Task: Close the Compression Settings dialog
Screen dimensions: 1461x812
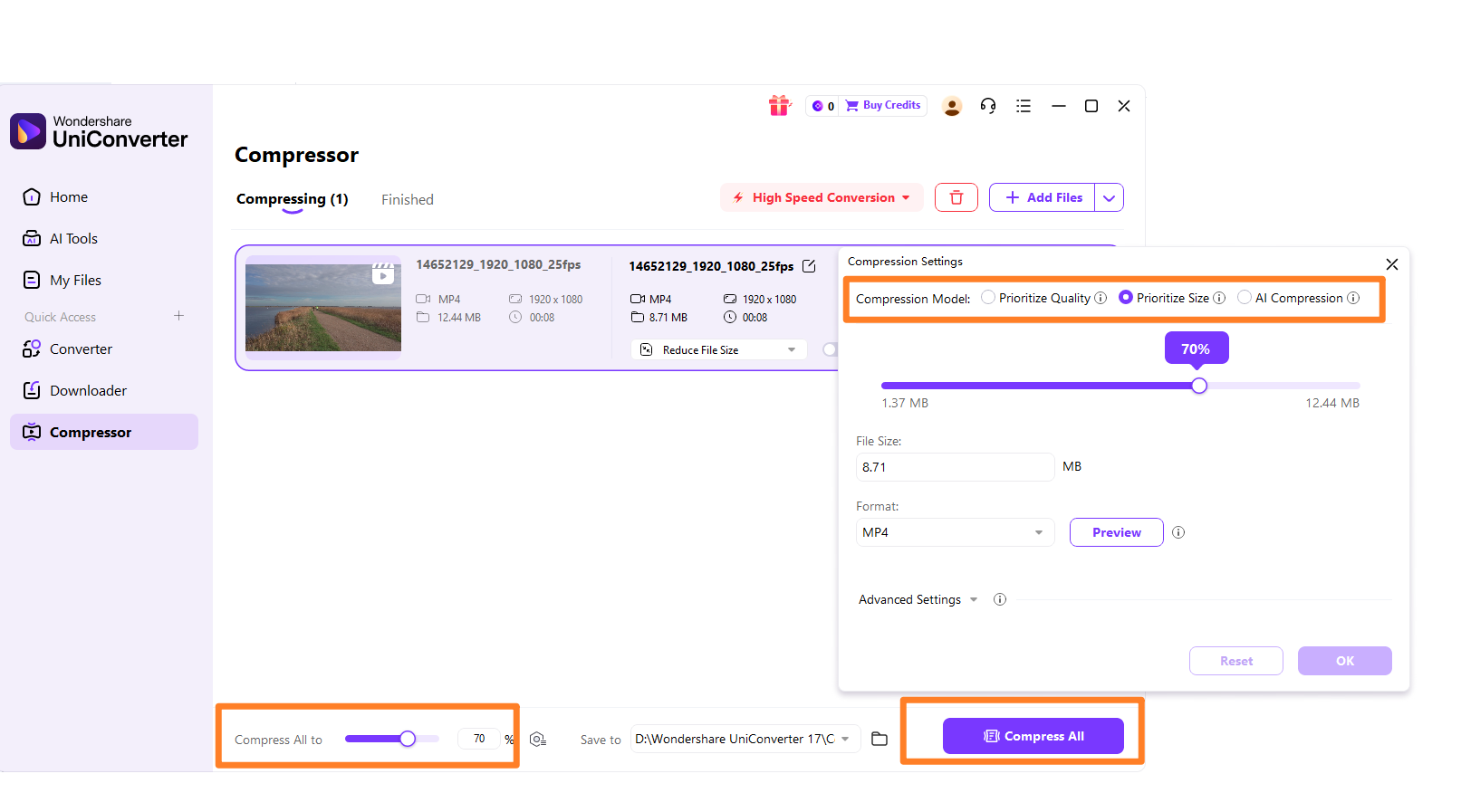Action: [x=1392, y=264]
